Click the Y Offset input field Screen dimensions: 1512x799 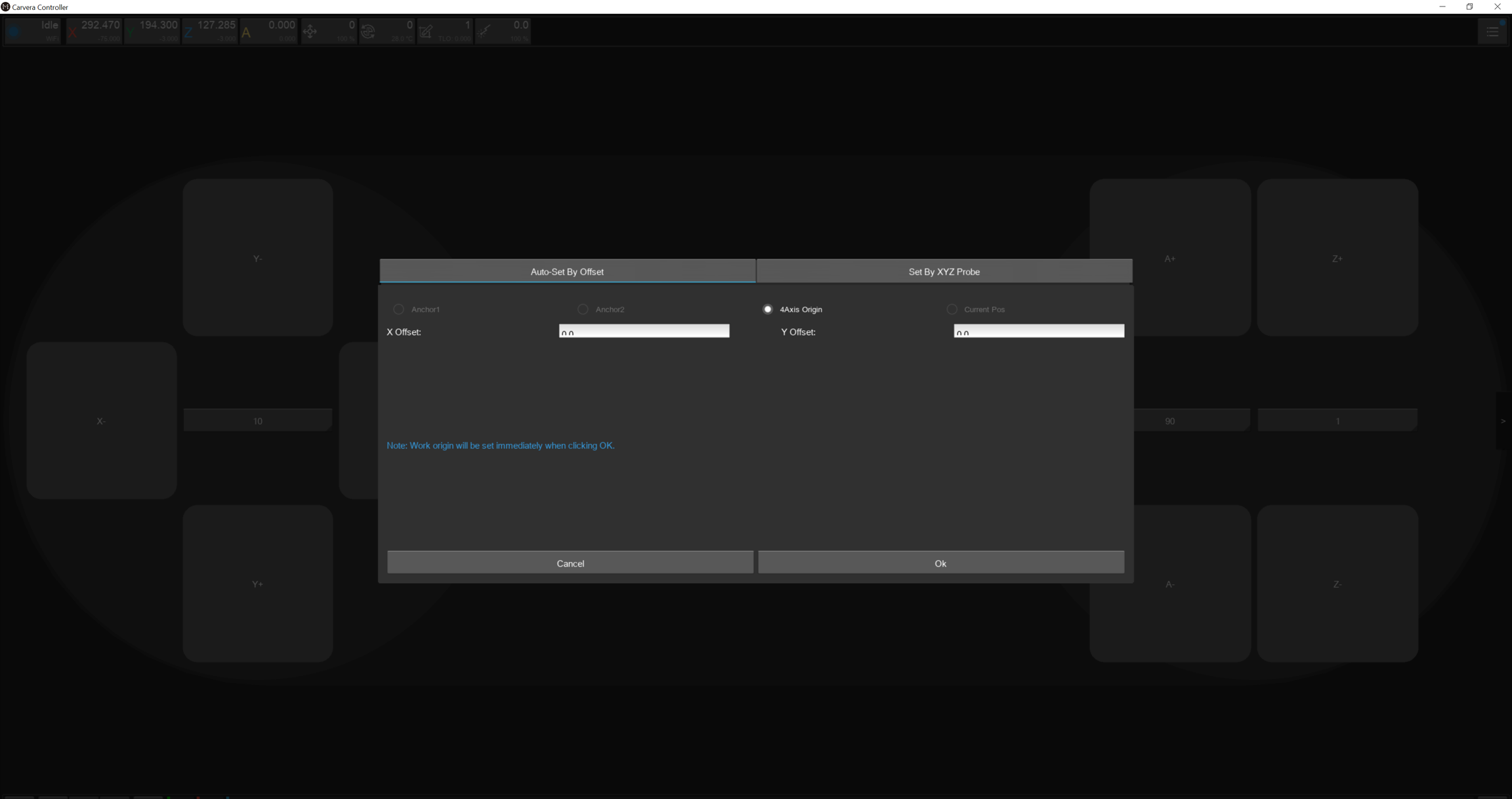pyautogui.click(x=1038, y=332)
